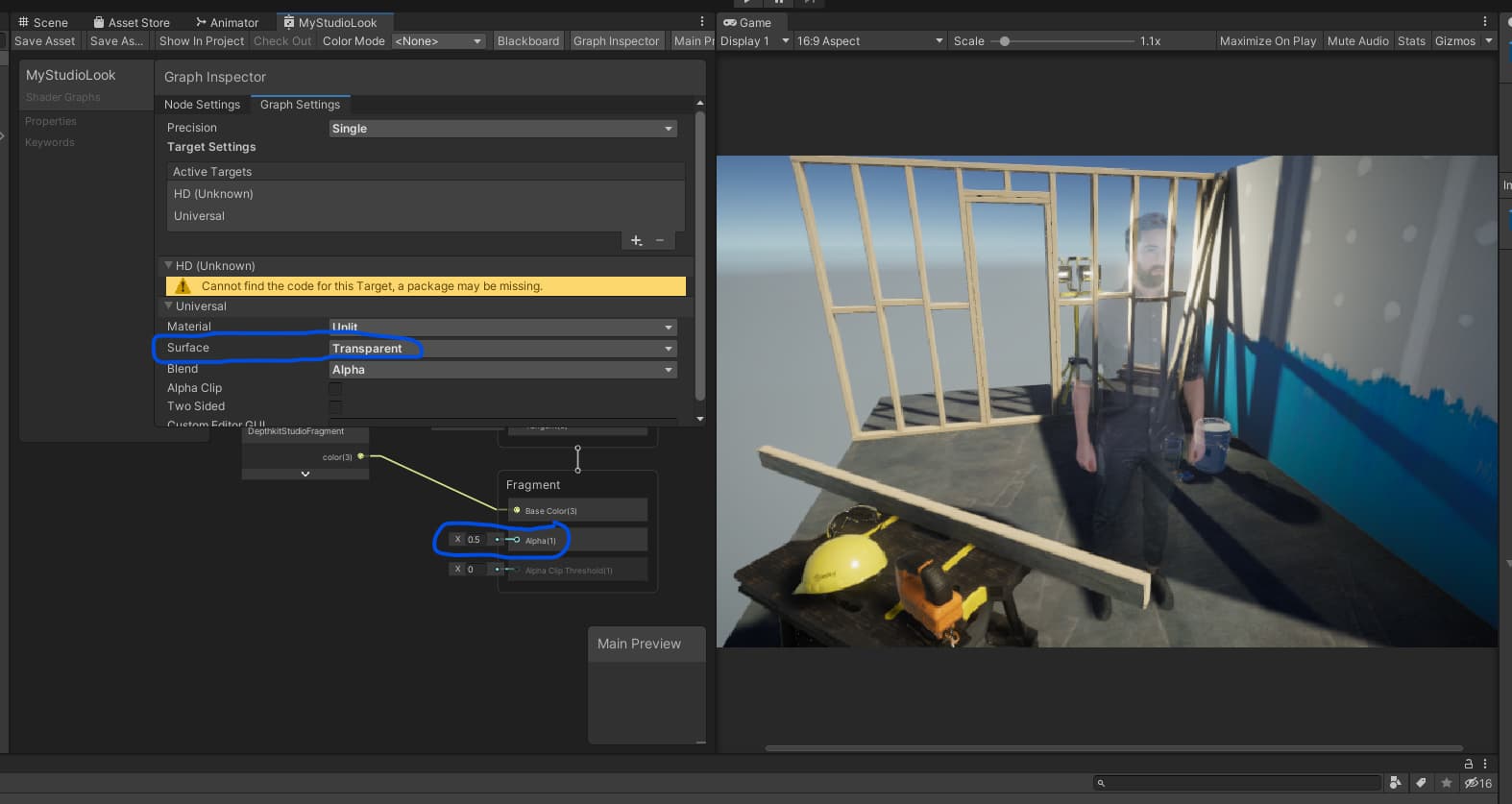1512x804 pixels.
Task: Enable the Two Sided checkbox
Action: [x=335, y=406]
